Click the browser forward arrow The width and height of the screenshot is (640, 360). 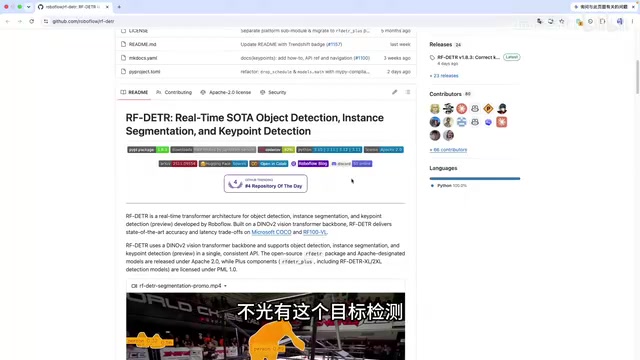point(20,21)
